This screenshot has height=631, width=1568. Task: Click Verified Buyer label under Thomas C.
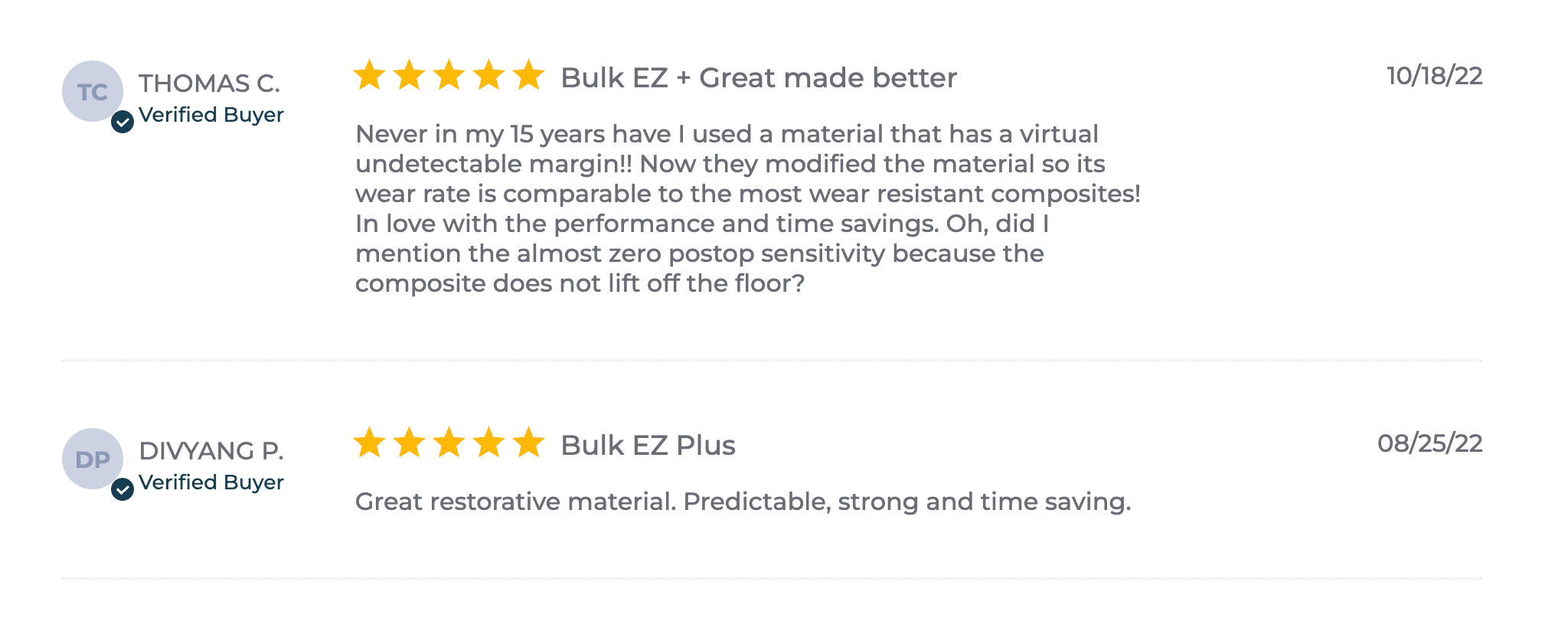(211, 115)
